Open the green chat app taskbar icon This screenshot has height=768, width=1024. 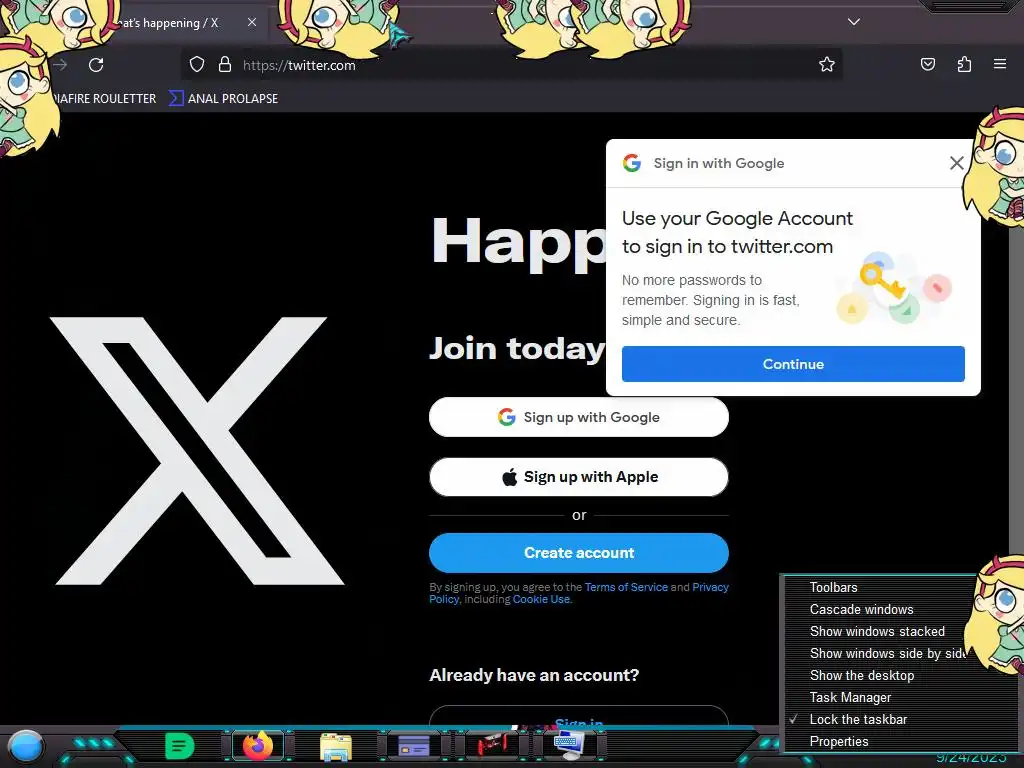click(x=180, y=746)
